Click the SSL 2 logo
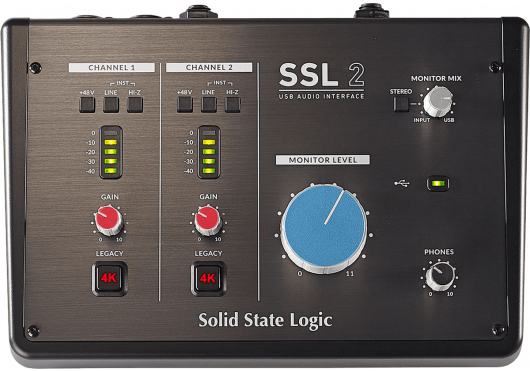Viewport: 530px width, 371px height. point(322,81)
